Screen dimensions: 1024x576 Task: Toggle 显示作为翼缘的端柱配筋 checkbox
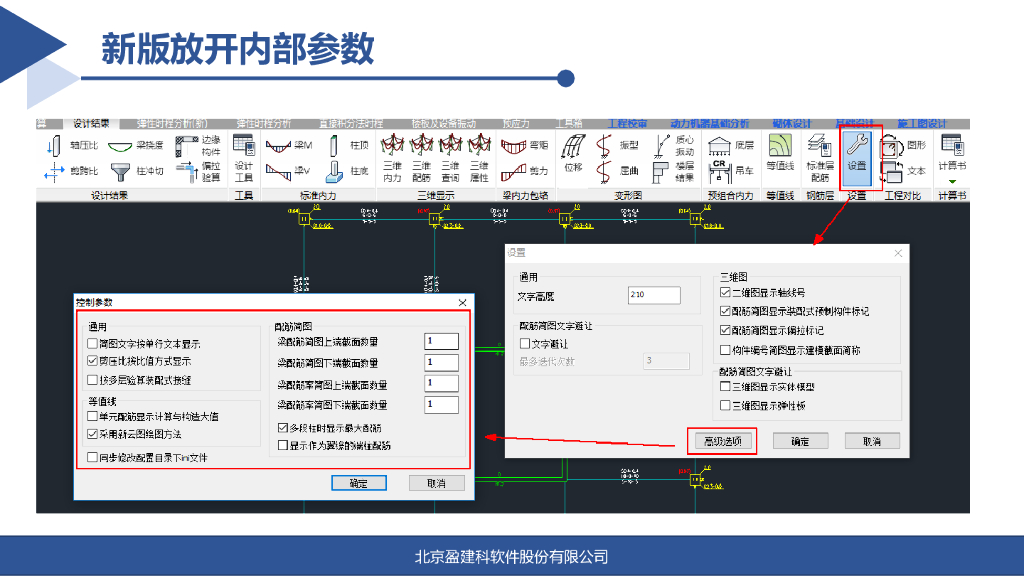pos(283,445)
